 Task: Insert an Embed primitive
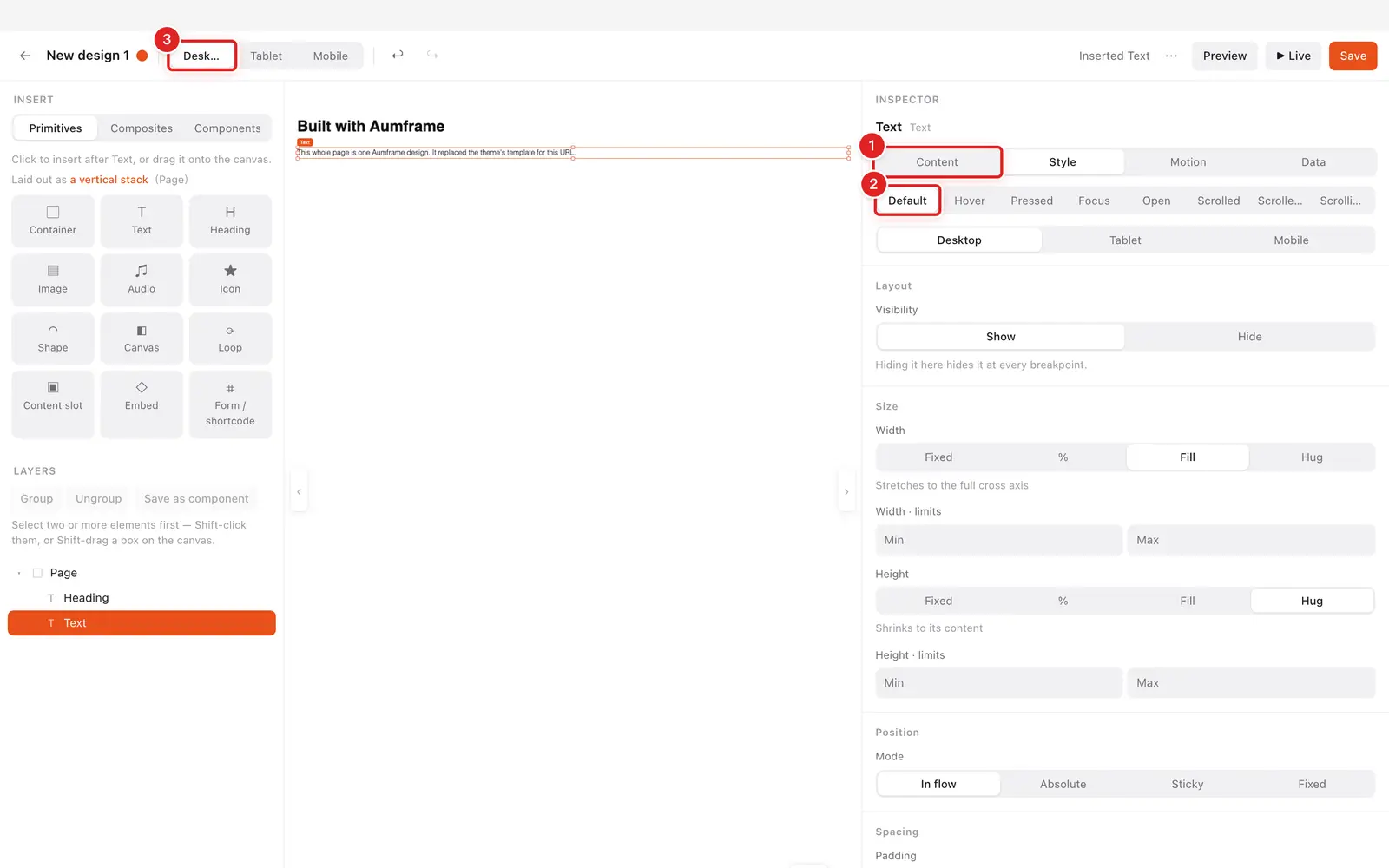142,404
